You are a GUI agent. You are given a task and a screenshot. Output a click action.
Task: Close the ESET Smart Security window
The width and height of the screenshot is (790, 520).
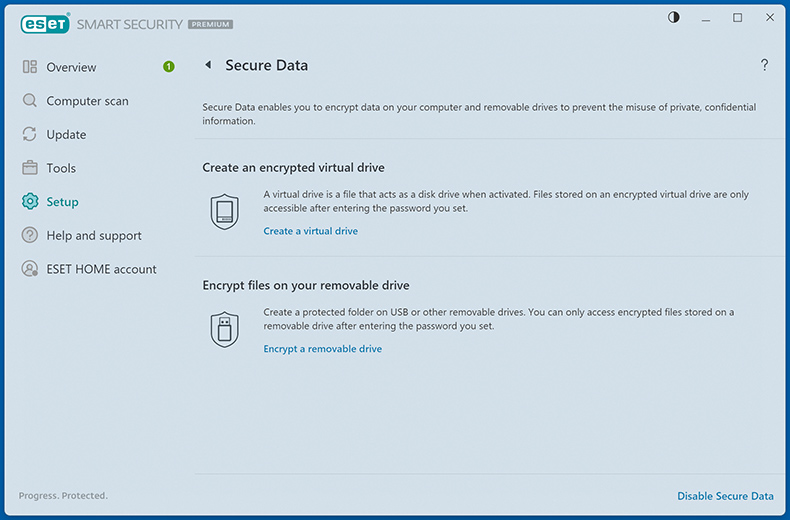[x=770, y=18]
